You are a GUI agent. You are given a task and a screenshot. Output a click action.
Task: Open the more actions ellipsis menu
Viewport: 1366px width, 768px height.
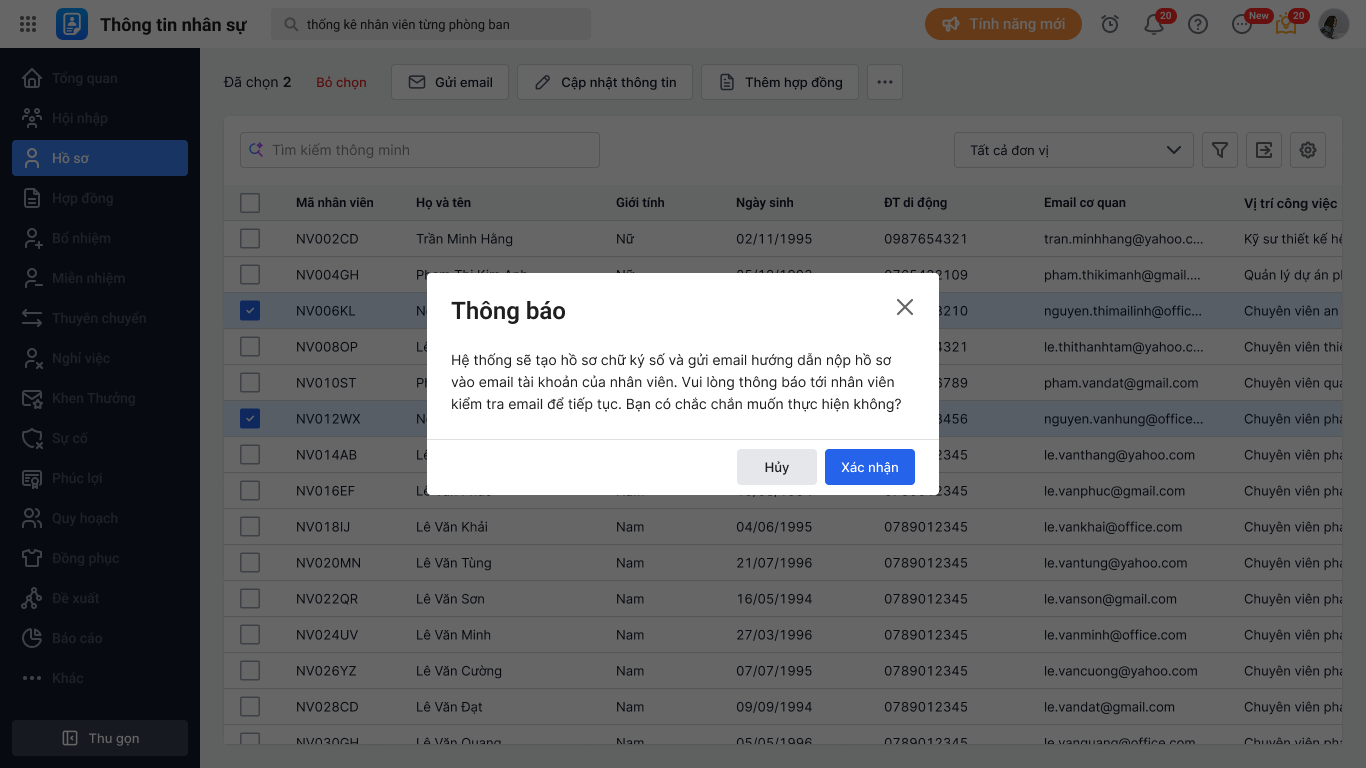[885, 82]
